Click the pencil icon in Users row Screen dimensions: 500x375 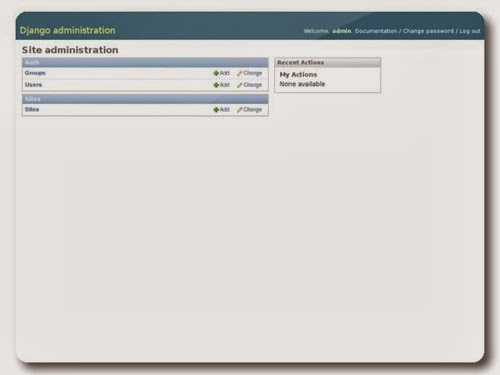tap(239, 85)
